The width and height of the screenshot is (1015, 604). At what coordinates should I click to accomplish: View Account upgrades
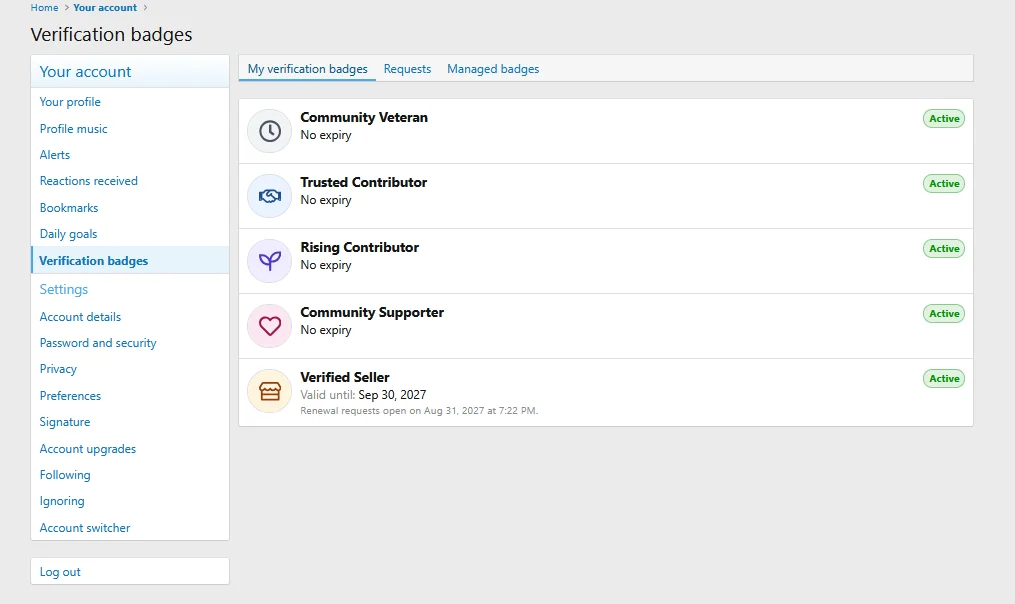coord(87,449)
